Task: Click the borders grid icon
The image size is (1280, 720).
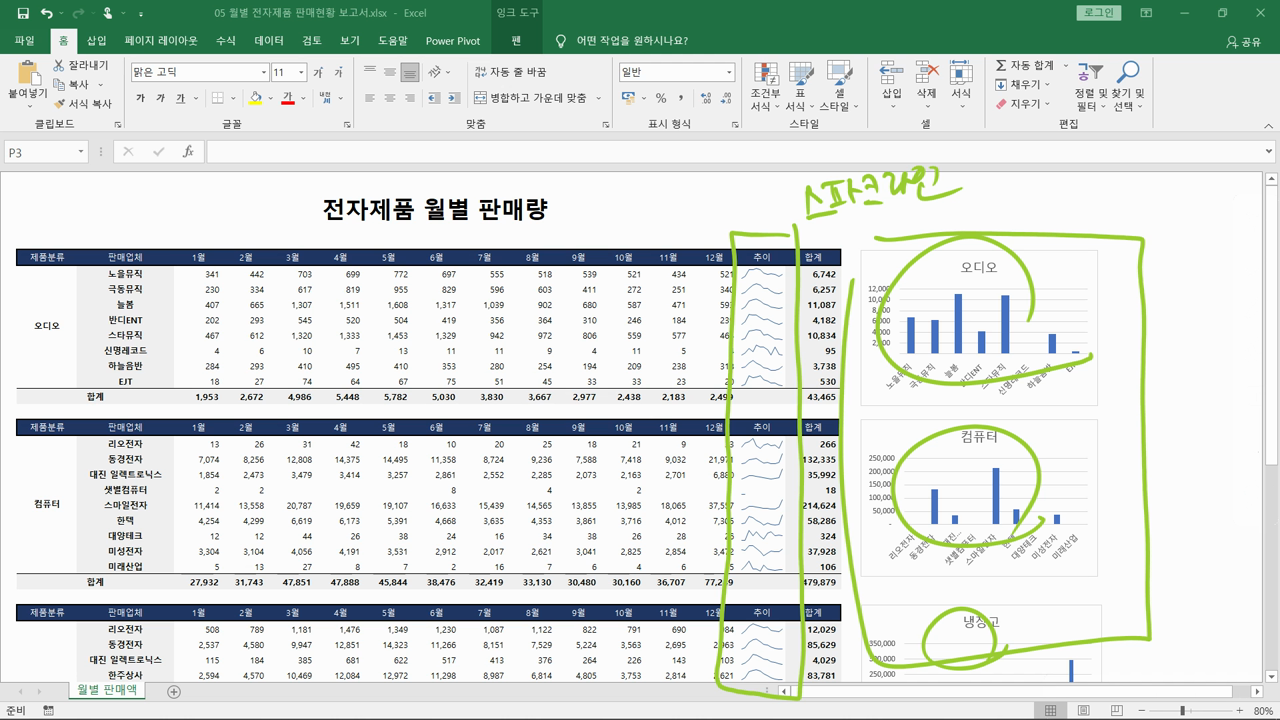Action: pyautogui.click(x=217, y=98)
